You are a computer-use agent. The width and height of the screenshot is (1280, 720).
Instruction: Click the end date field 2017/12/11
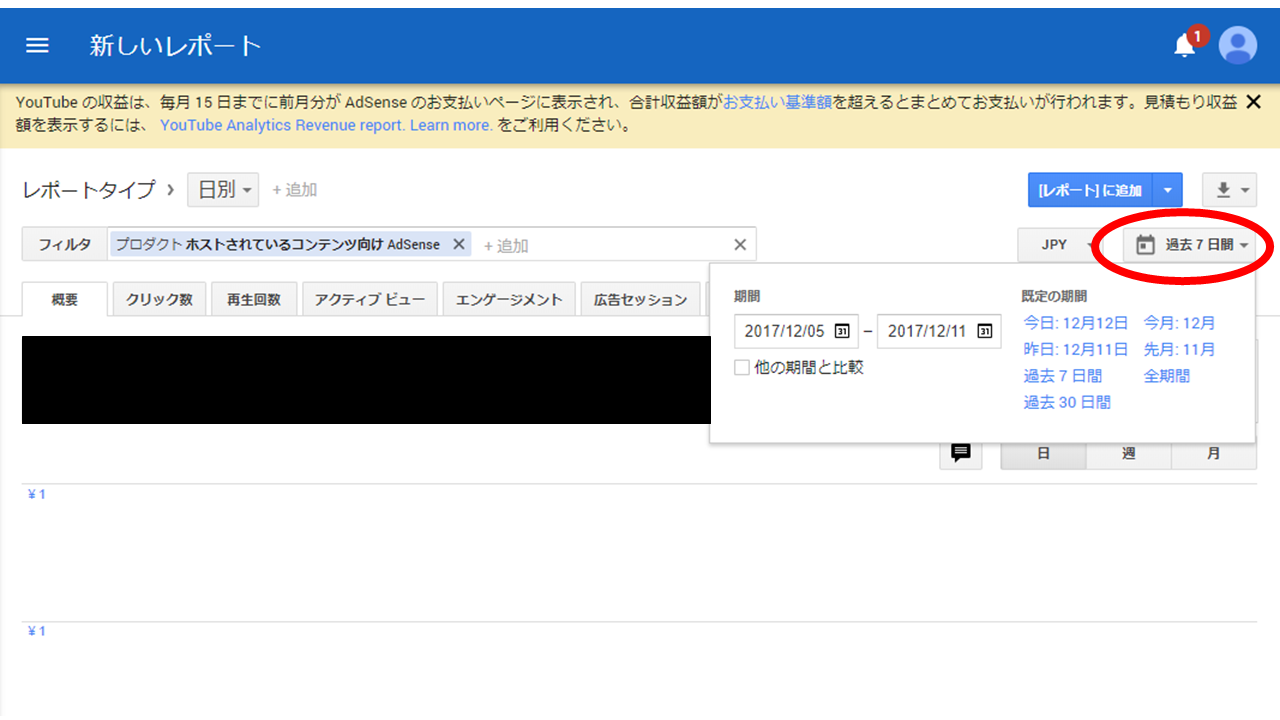939,331
